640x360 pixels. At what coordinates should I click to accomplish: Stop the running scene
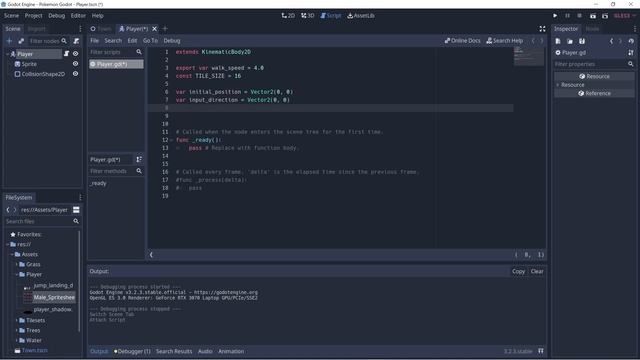[x=580, y=16]
